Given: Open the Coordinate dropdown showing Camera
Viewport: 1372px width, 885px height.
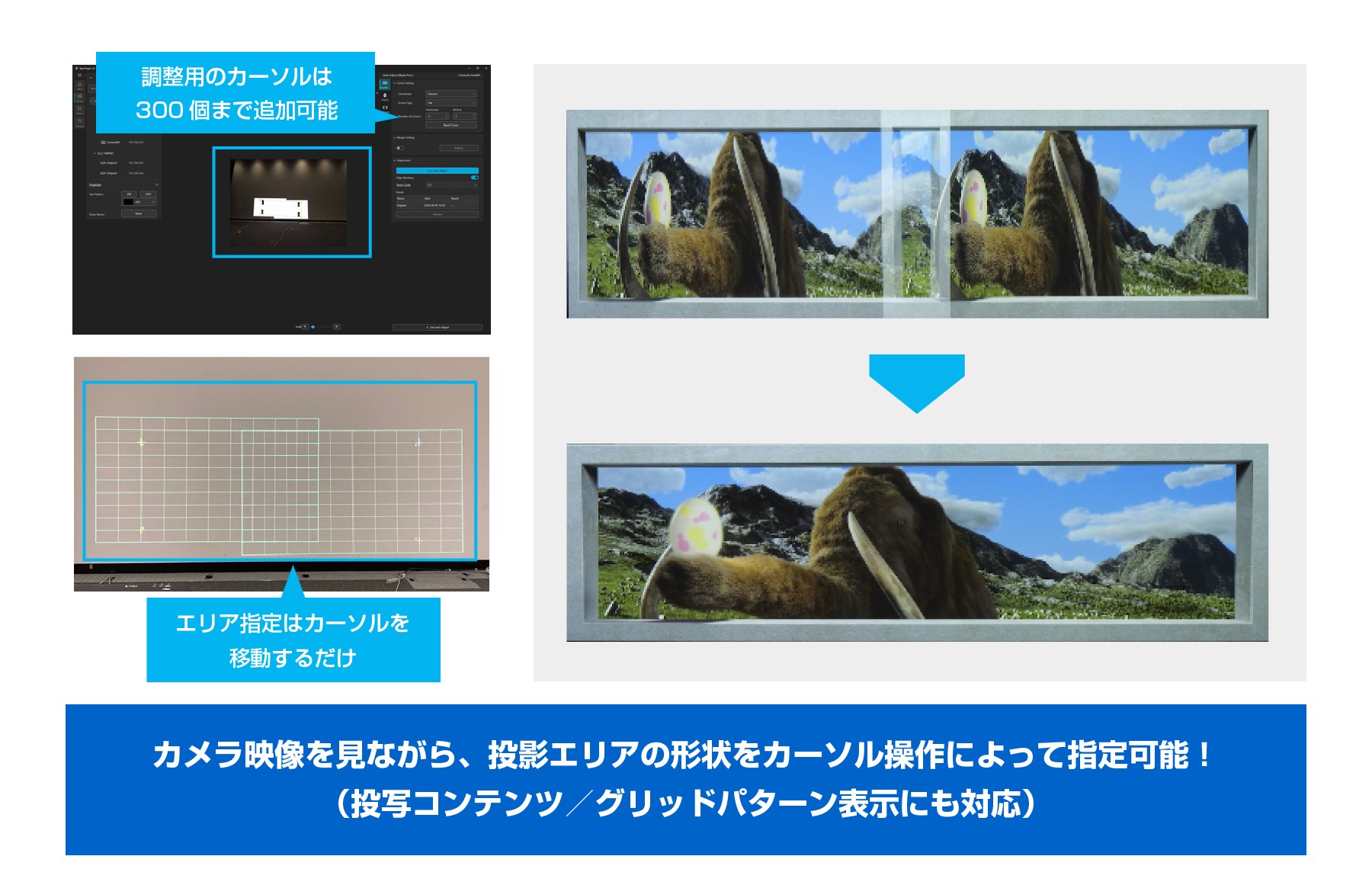Looking at the screenshot, I should (x=450, y=94).
